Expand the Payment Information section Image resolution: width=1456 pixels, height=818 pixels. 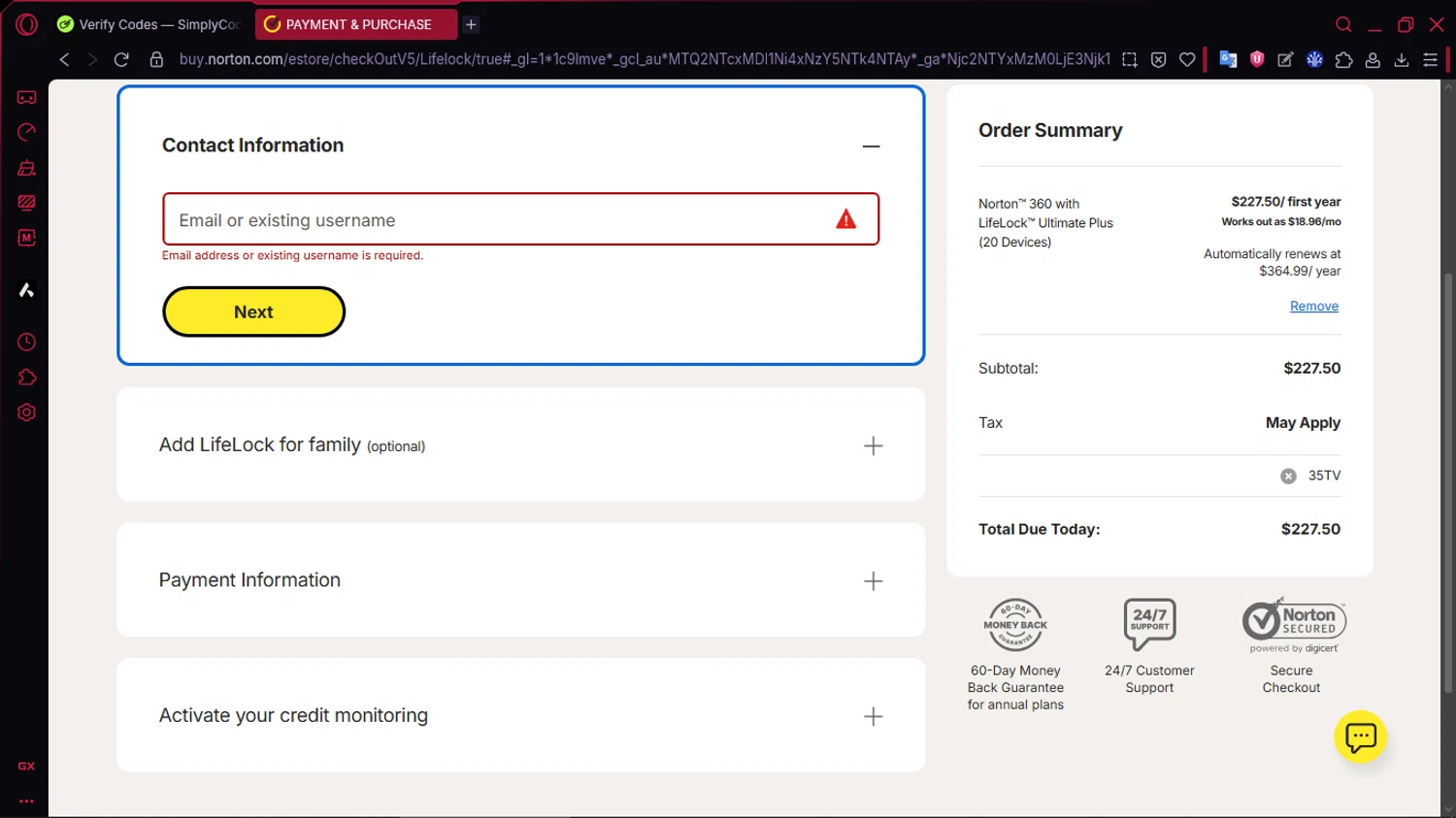tap(873, 581)
